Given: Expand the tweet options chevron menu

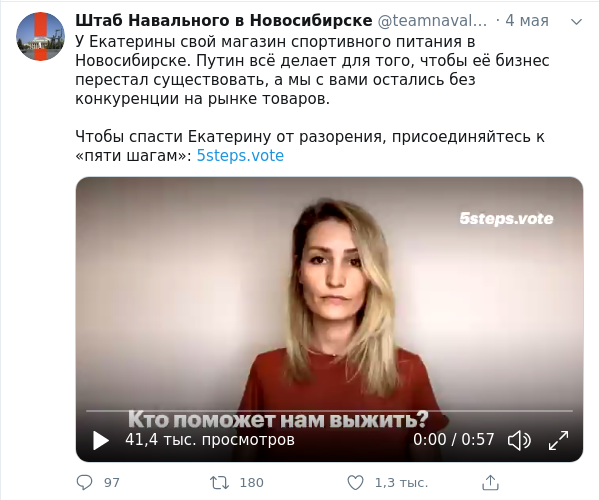Looking at the screenshot, I should pyautogui.click(x=576, y=22).
